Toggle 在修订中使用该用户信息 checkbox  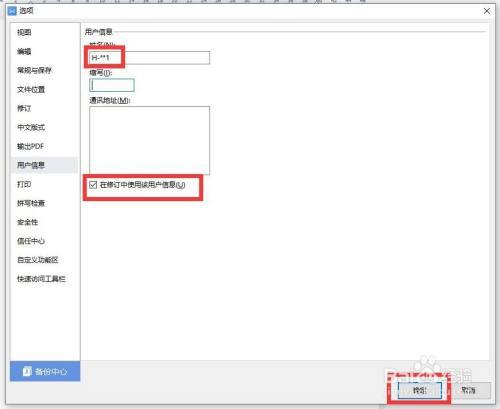[93, 185]
